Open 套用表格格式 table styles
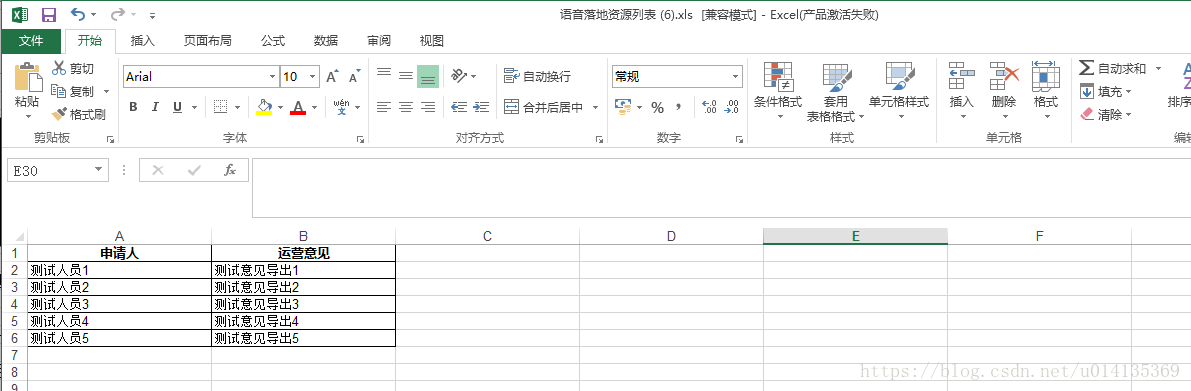This screenshot has width=1191, height=391. click(x=836, y=93)
